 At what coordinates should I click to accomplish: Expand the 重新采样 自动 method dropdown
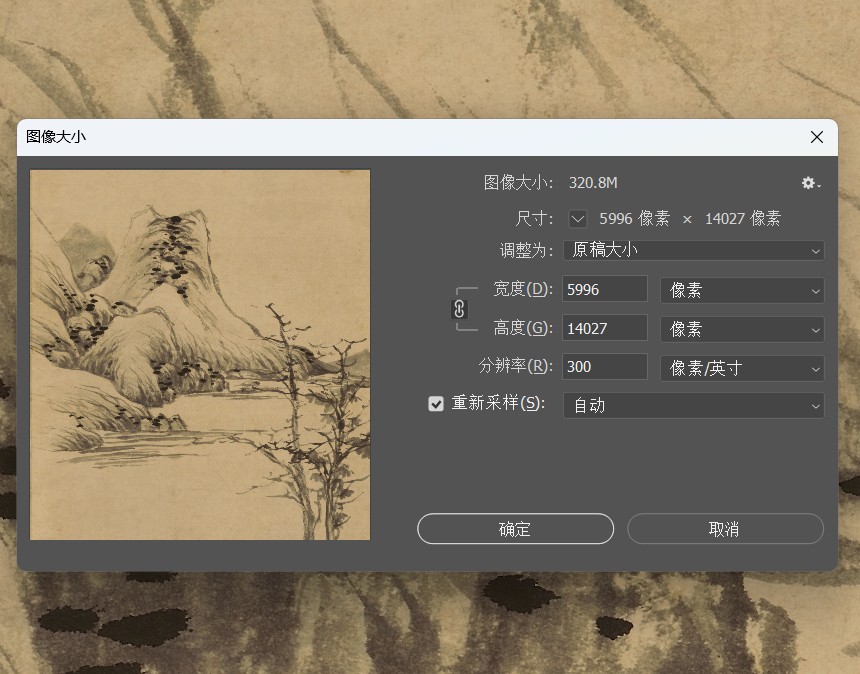pyautogui.click(x=694, y=406)
